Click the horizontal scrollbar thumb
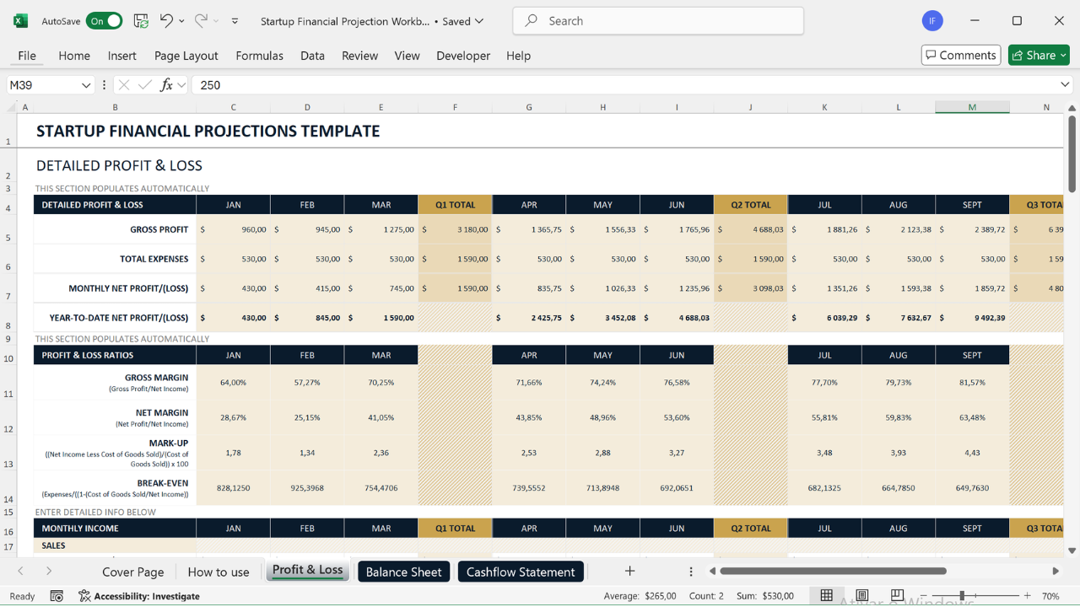The image size is (1080, 607). [833, 570]
